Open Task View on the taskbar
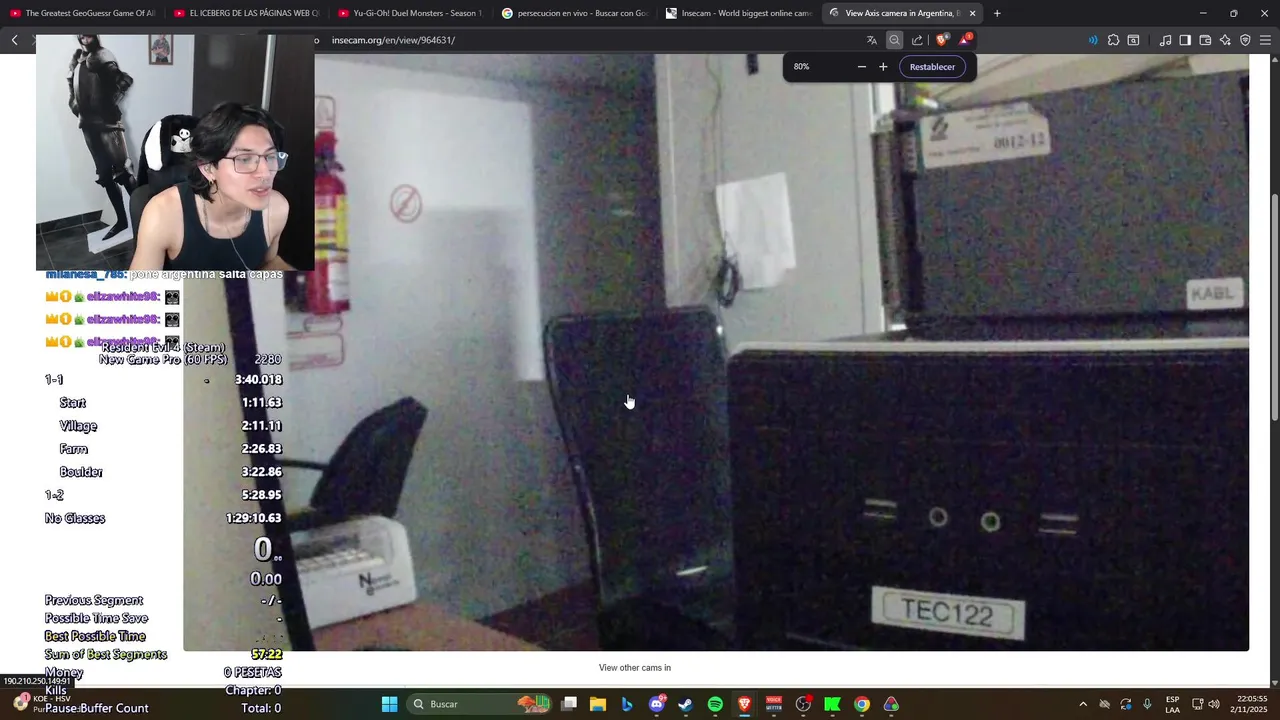The height and width of the screenshot is (720, 1280). point(569,704)
